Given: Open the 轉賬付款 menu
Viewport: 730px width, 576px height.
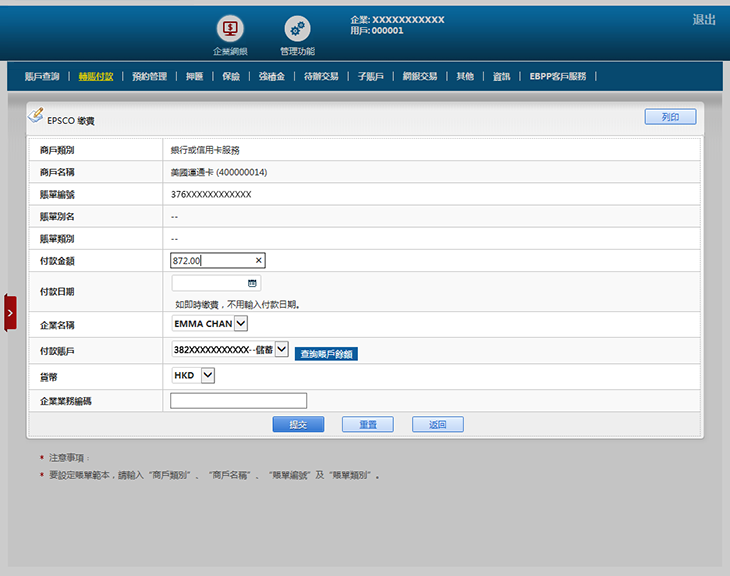Looking at the screenshot, I should click(x=96, y=76).
